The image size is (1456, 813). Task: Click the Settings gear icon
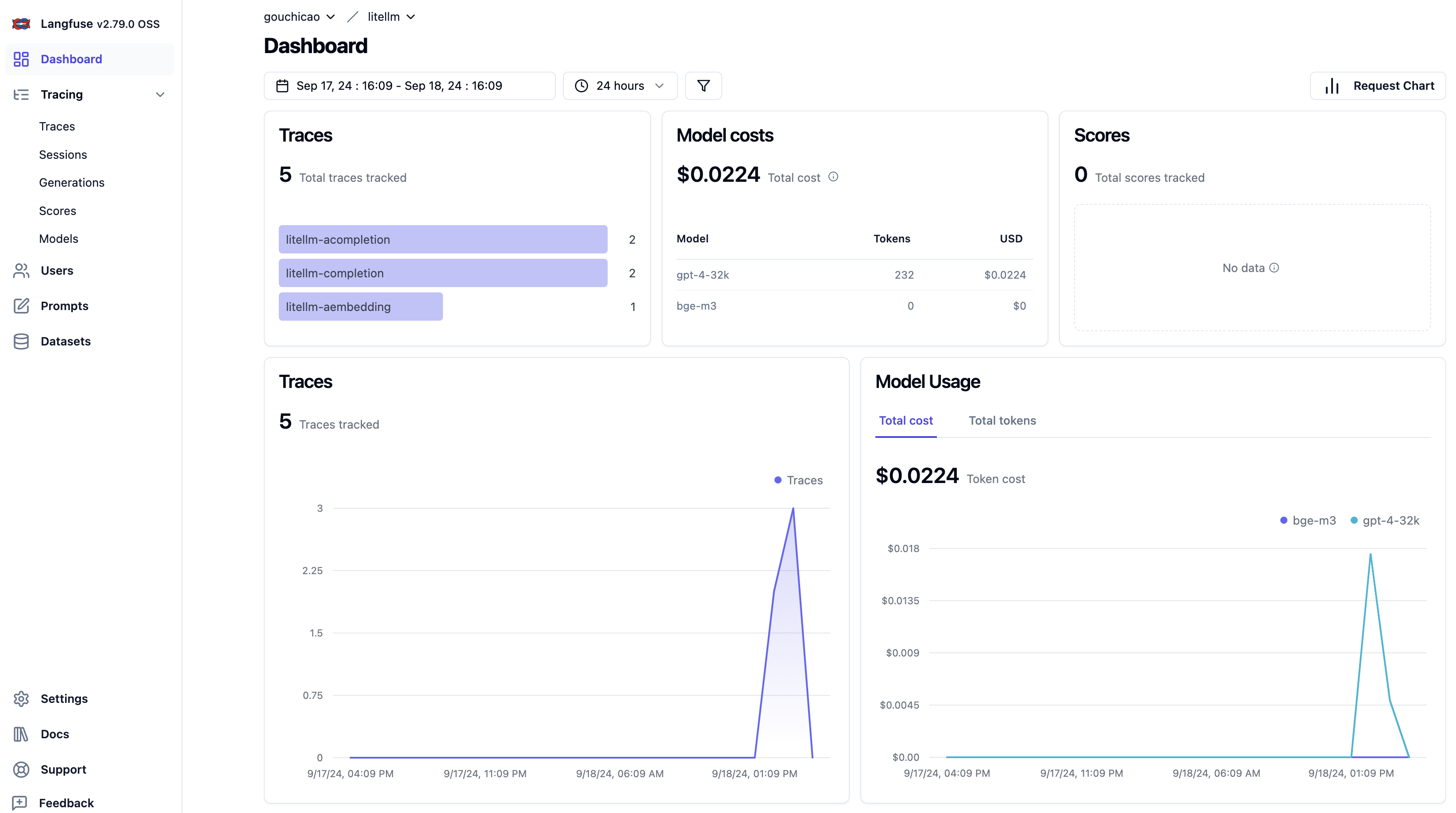(21, 699)
